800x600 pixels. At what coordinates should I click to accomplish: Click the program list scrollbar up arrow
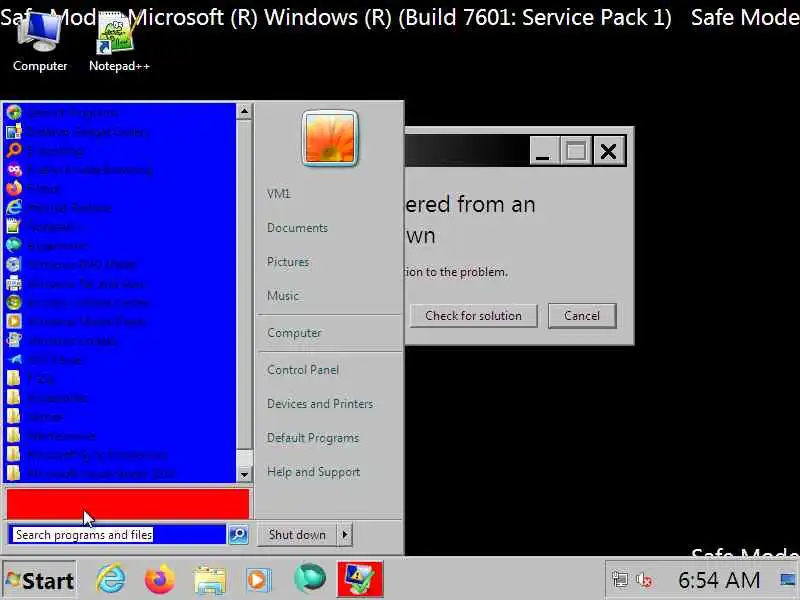click(x=244, y=111)
